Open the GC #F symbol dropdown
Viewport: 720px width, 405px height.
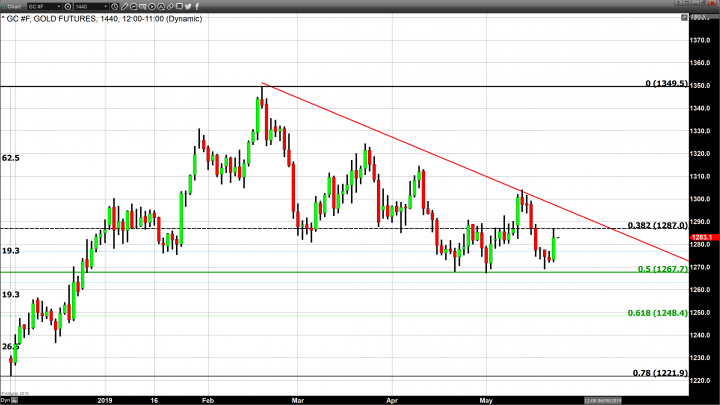[x=58, y=6]
